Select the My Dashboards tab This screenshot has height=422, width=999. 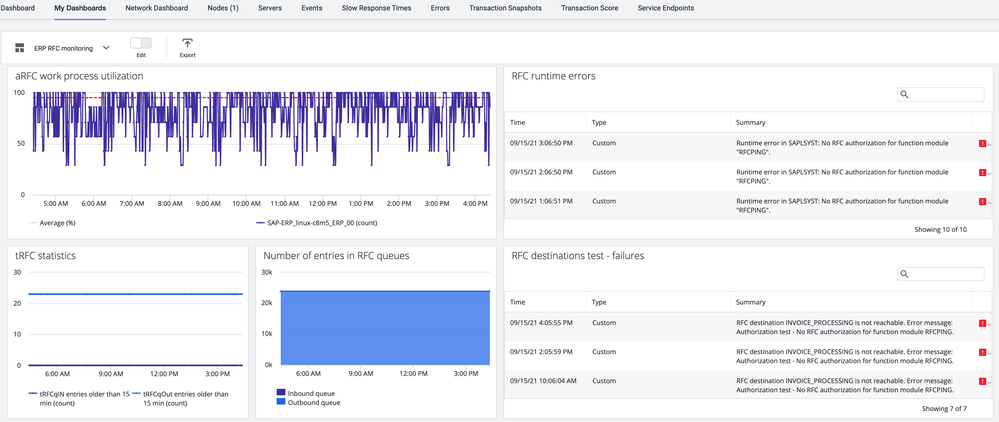pos(80,8)
